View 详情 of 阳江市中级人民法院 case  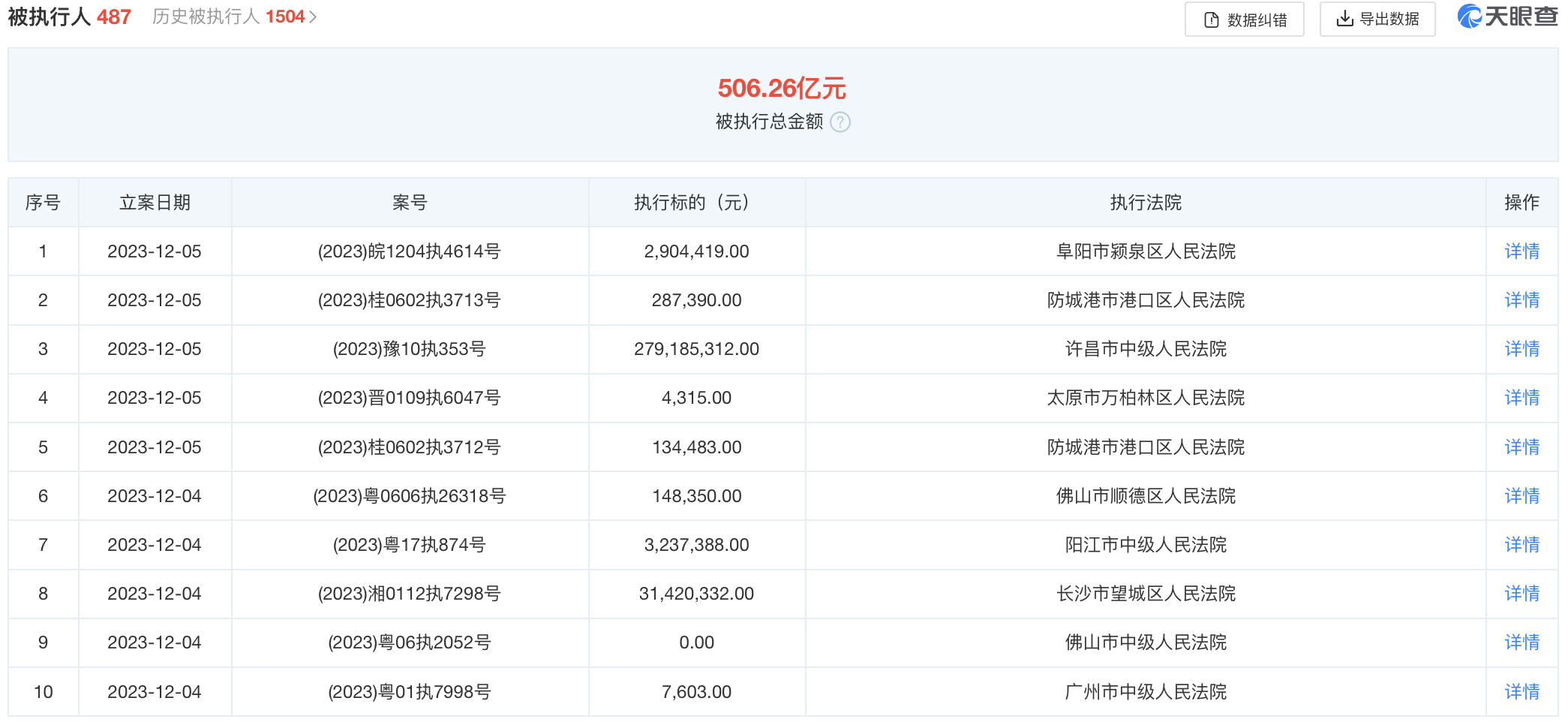coord(1521,545)
